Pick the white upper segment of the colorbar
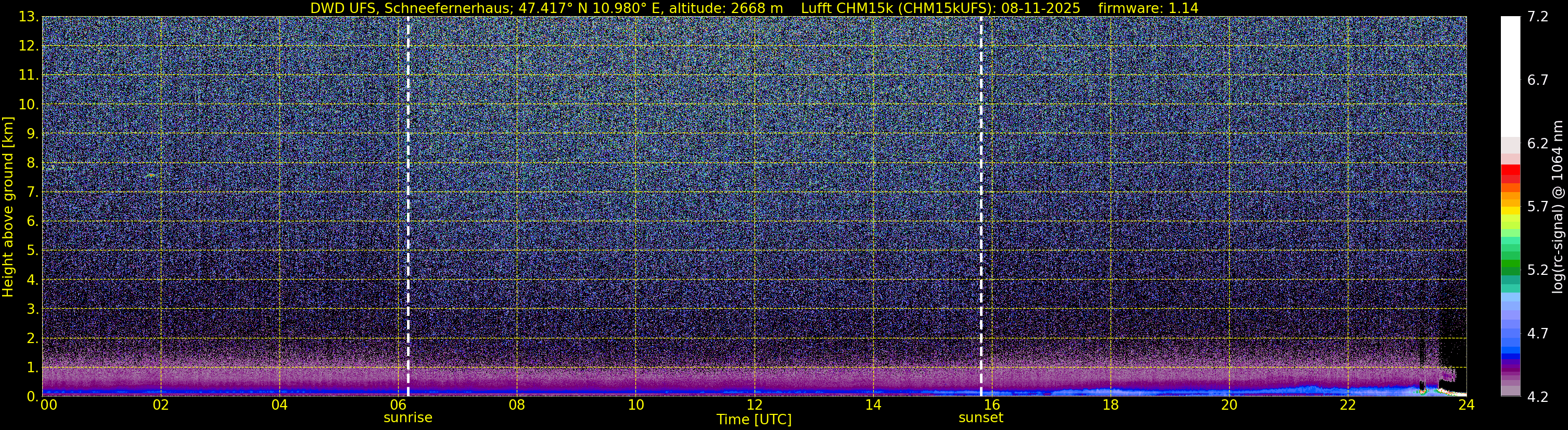Image resolution: width=1568 pixels, height=430 pixels. (1510, 76)
